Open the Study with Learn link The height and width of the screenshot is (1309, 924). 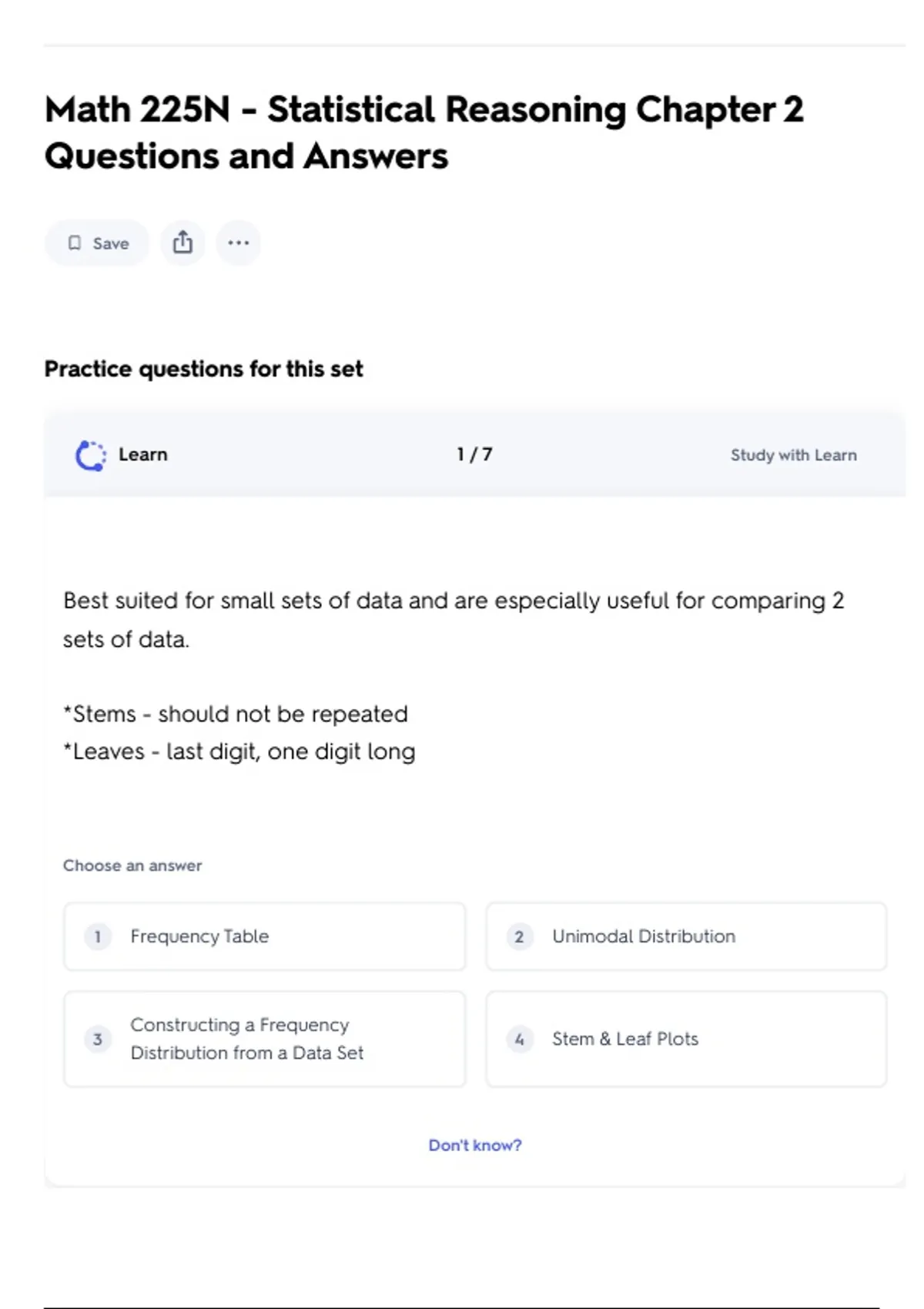coord(793,455)
